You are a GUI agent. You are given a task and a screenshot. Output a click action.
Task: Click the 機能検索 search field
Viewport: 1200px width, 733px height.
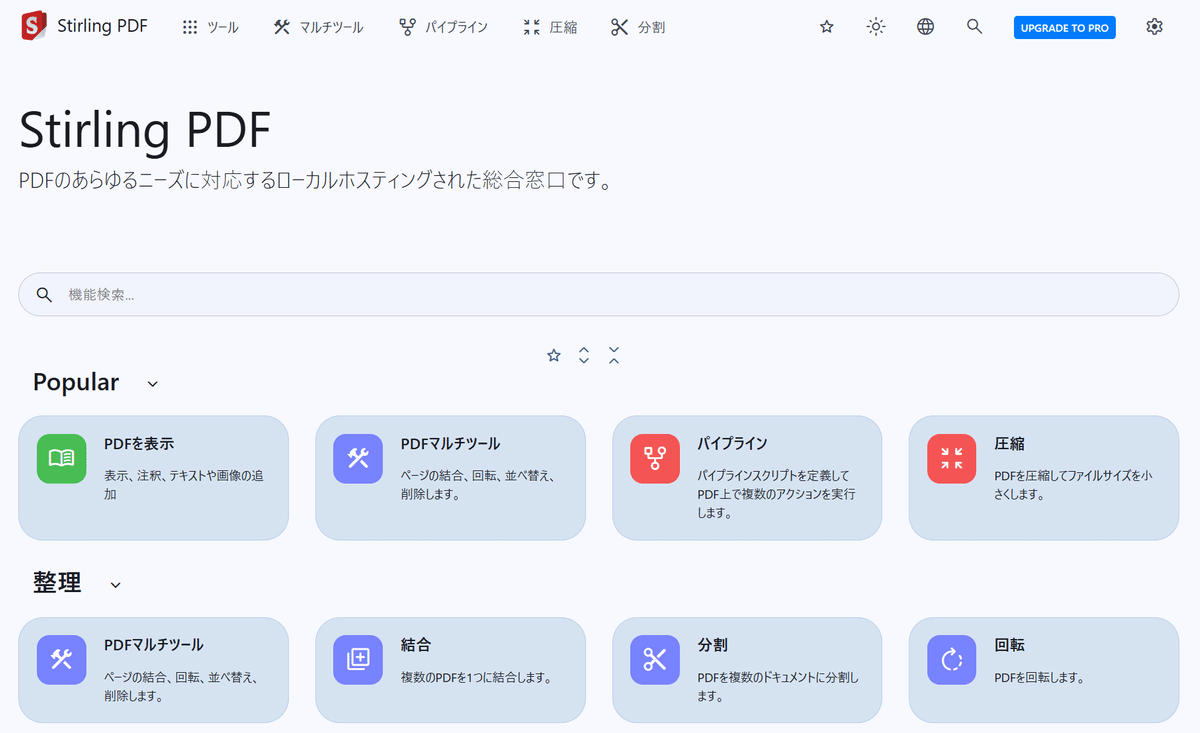click(x=598, y=295)
